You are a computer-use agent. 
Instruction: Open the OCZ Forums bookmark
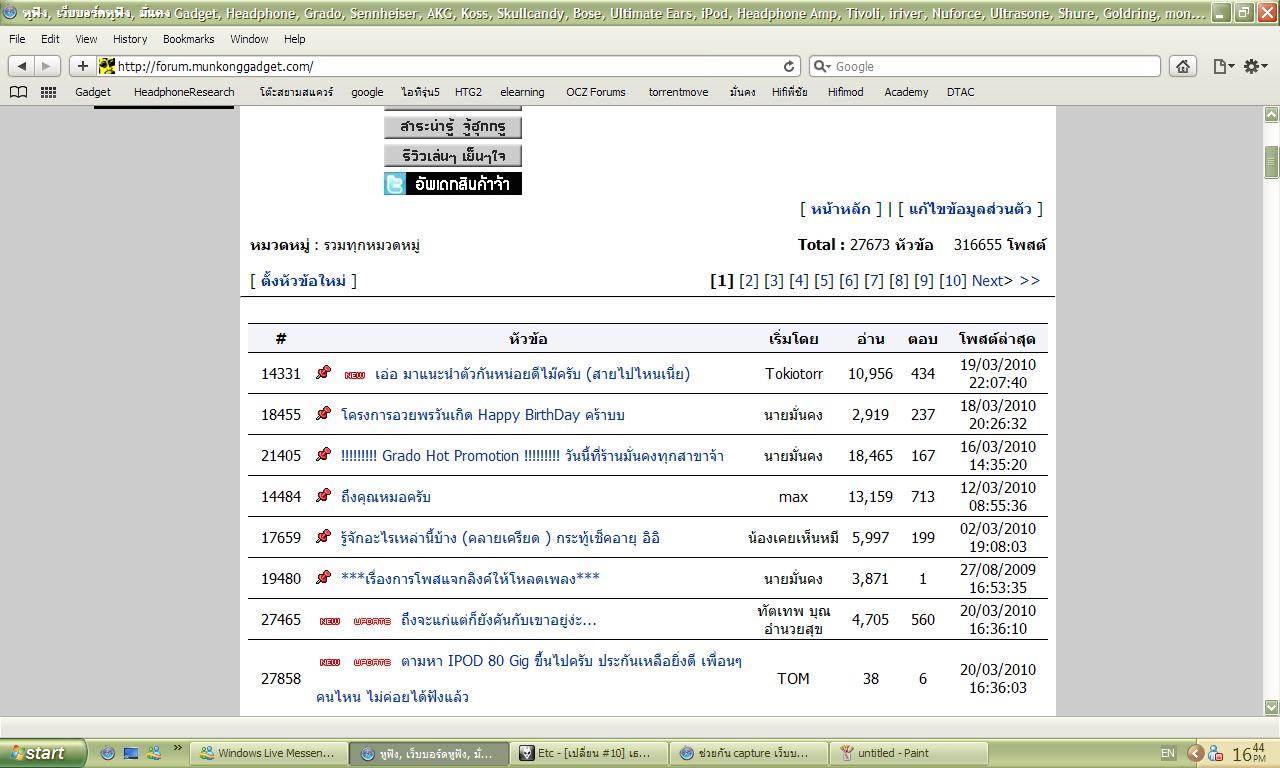click(595, 92)
